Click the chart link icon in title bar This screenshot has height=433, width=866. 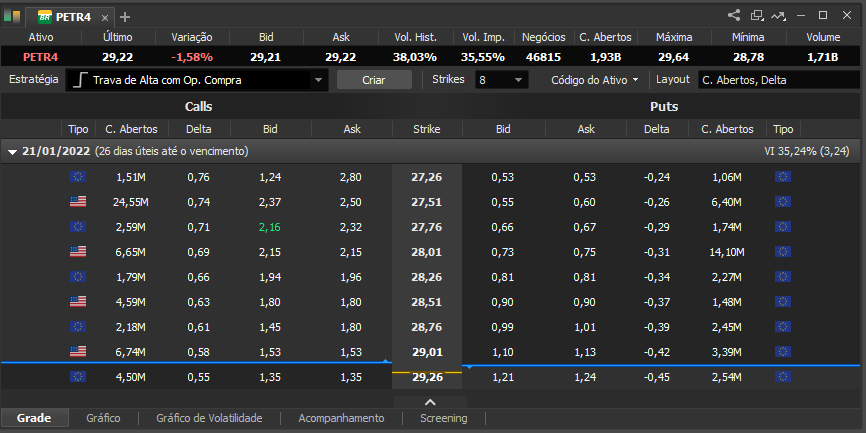778,15
